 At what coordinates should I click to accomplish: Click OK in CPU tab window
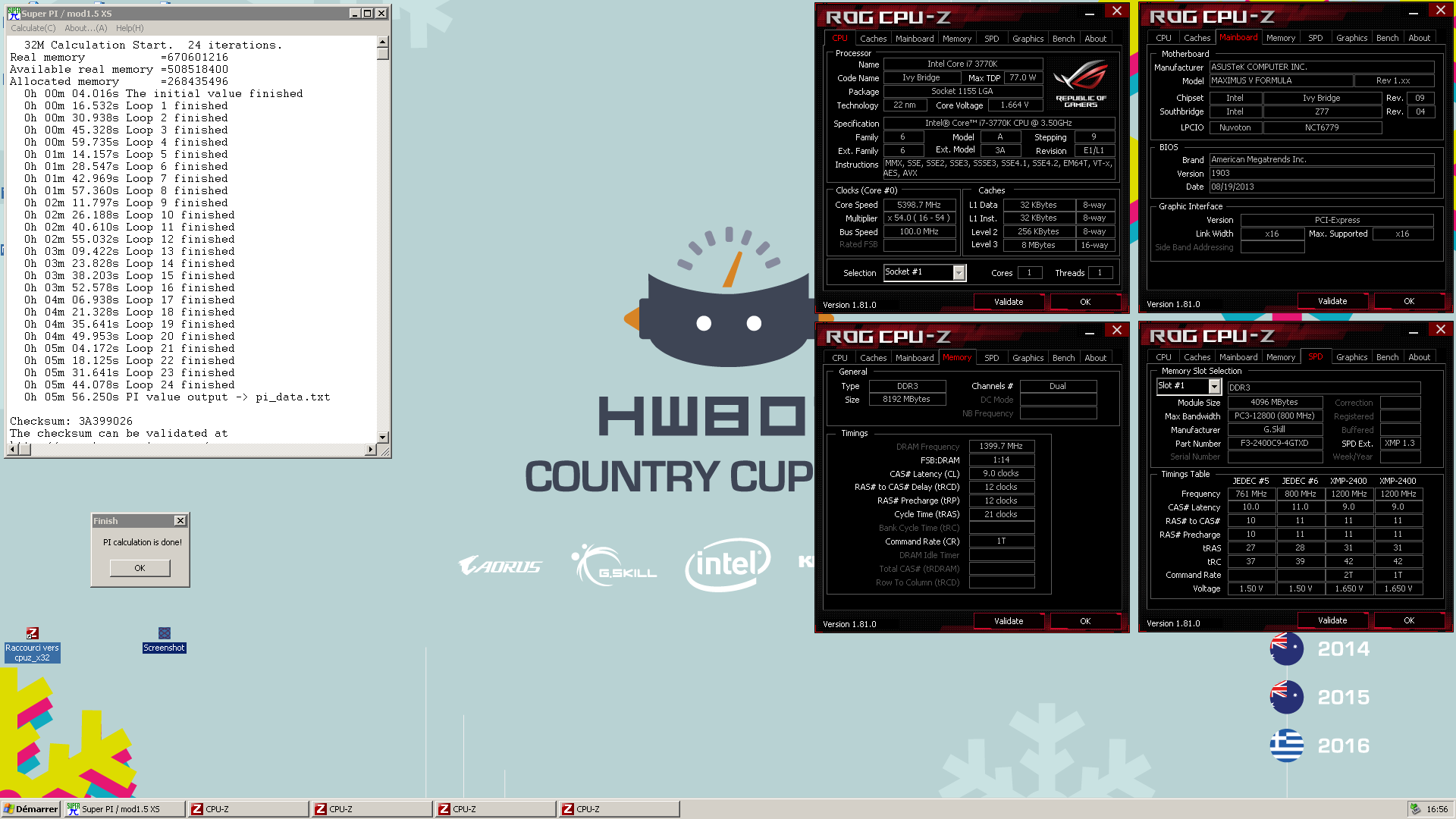tap(1085, 302)
